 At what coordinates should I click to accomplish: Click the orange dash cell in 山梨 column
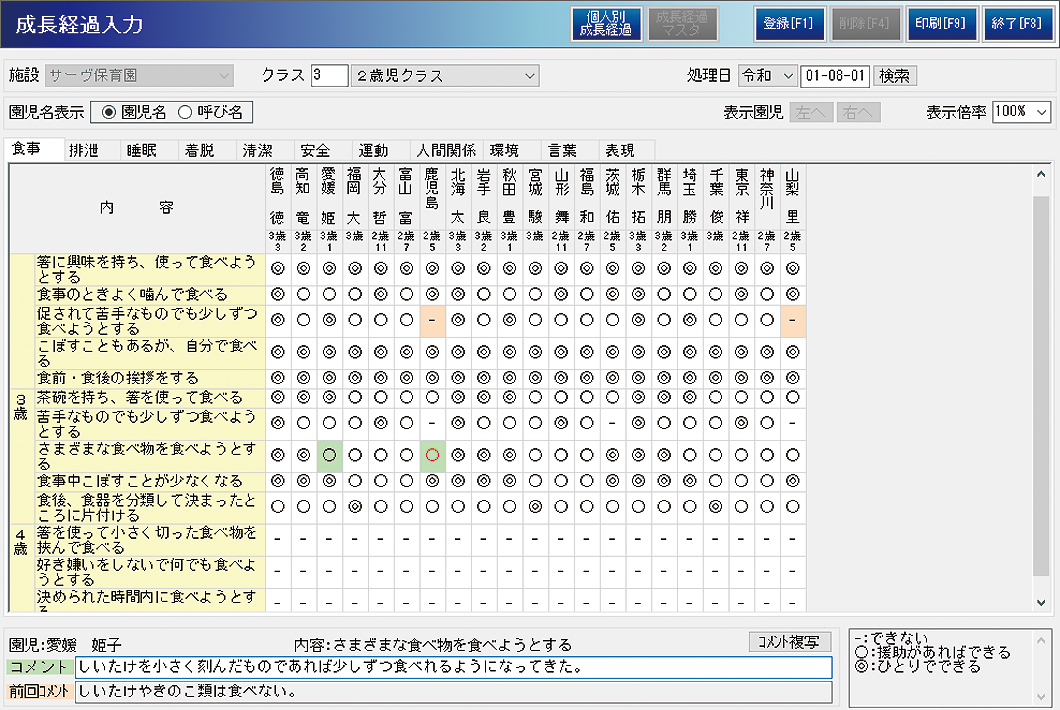[792, 320]
